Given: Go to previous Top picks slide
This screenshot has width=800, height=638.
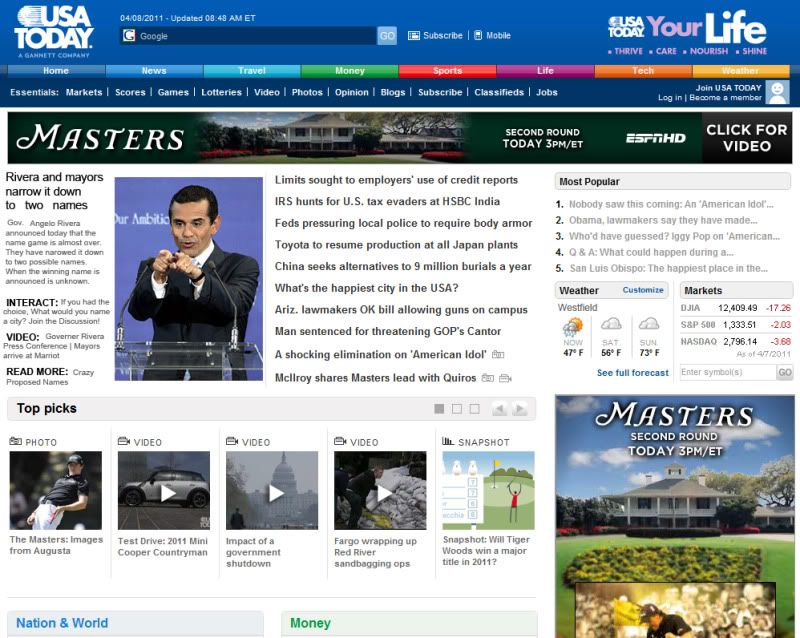Looking at the screenshot, I should (499, 408).
